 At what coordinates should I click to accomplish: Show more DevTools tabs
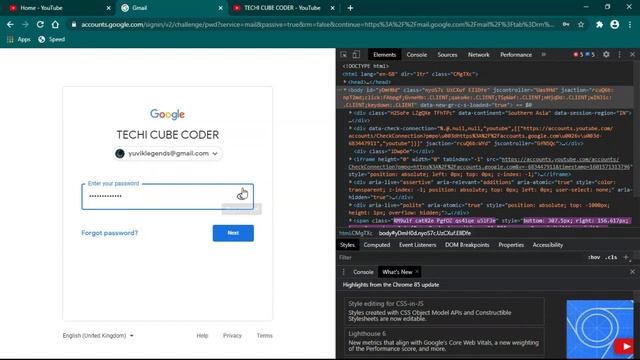(544, 54)
